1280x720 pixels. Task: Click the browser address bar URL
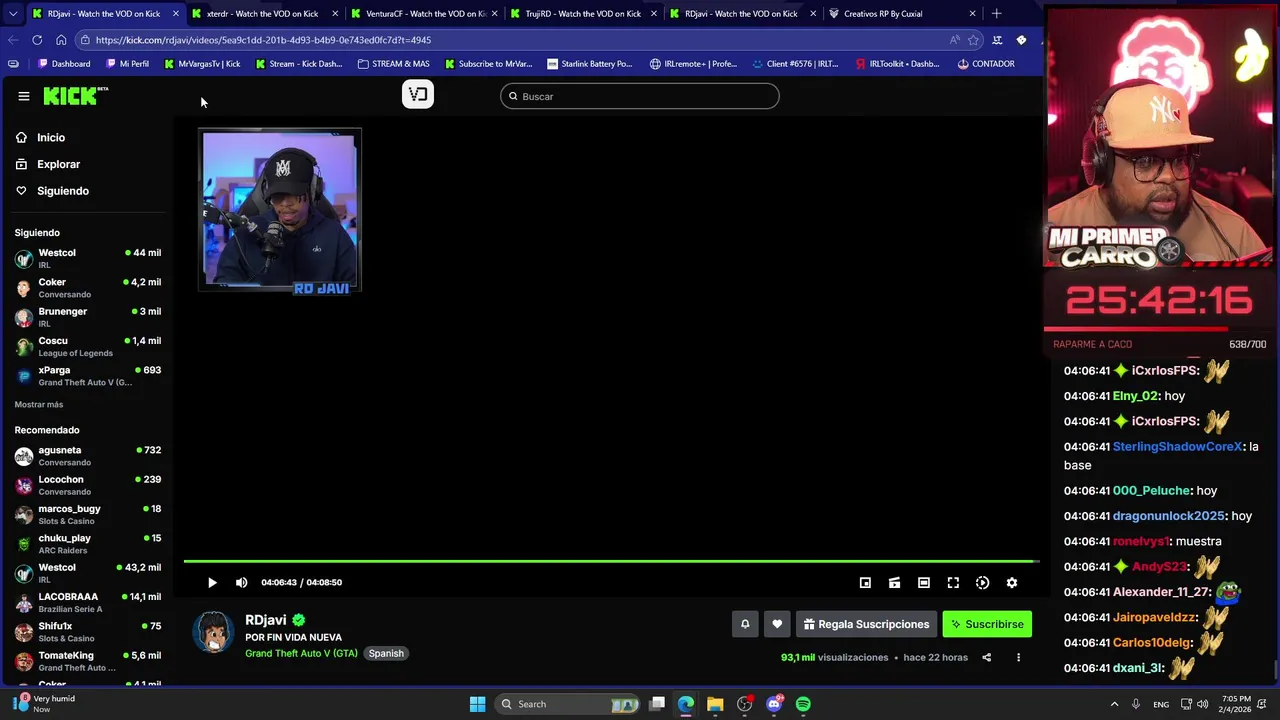[263, 40]
